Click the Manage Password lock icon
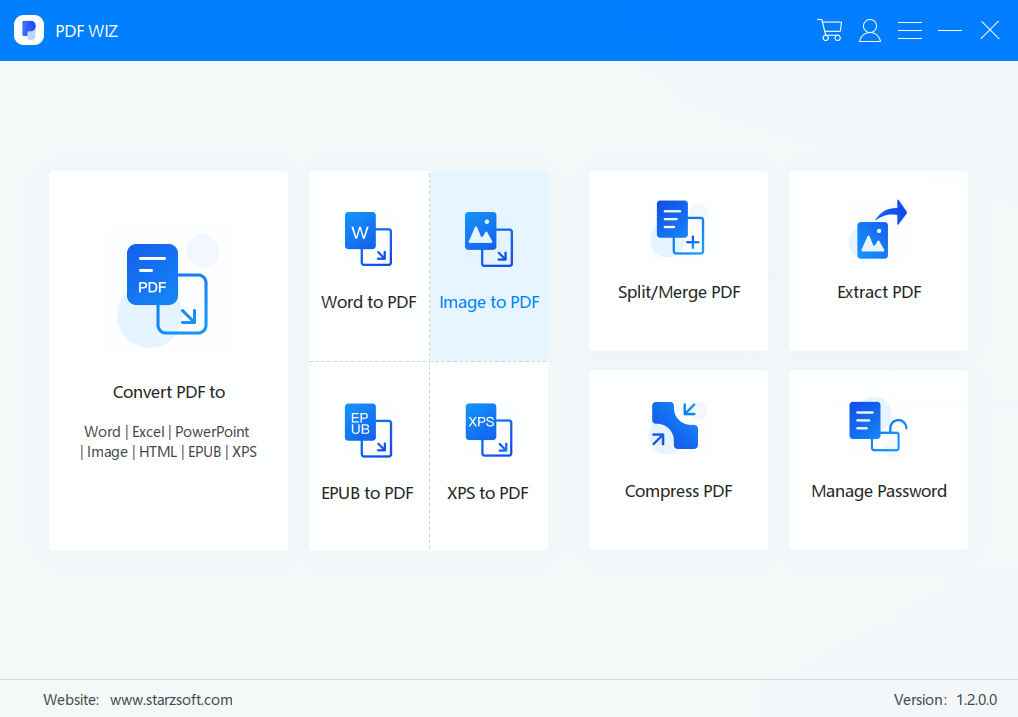1018x717 pixels. click(878, 426)
